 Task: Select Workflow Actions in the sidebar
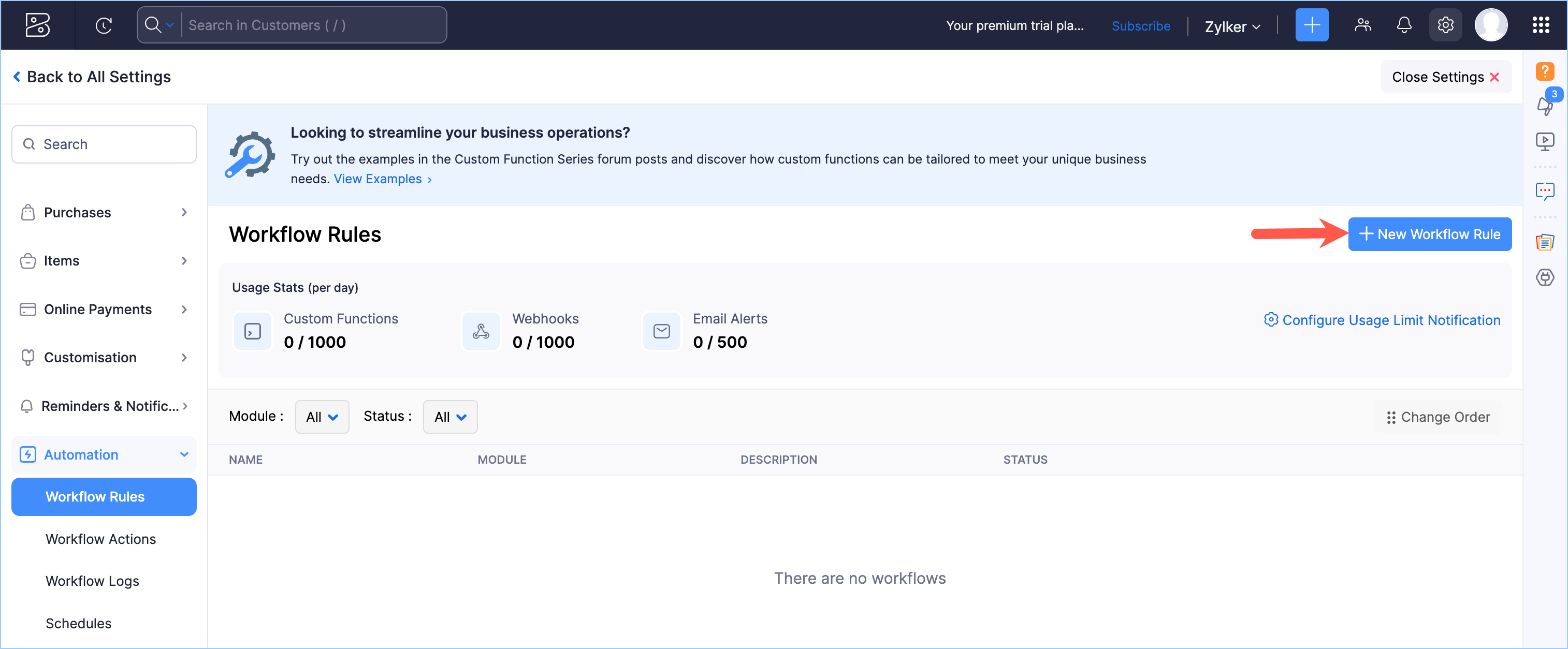pyautogui.click(x=100, y=539)
